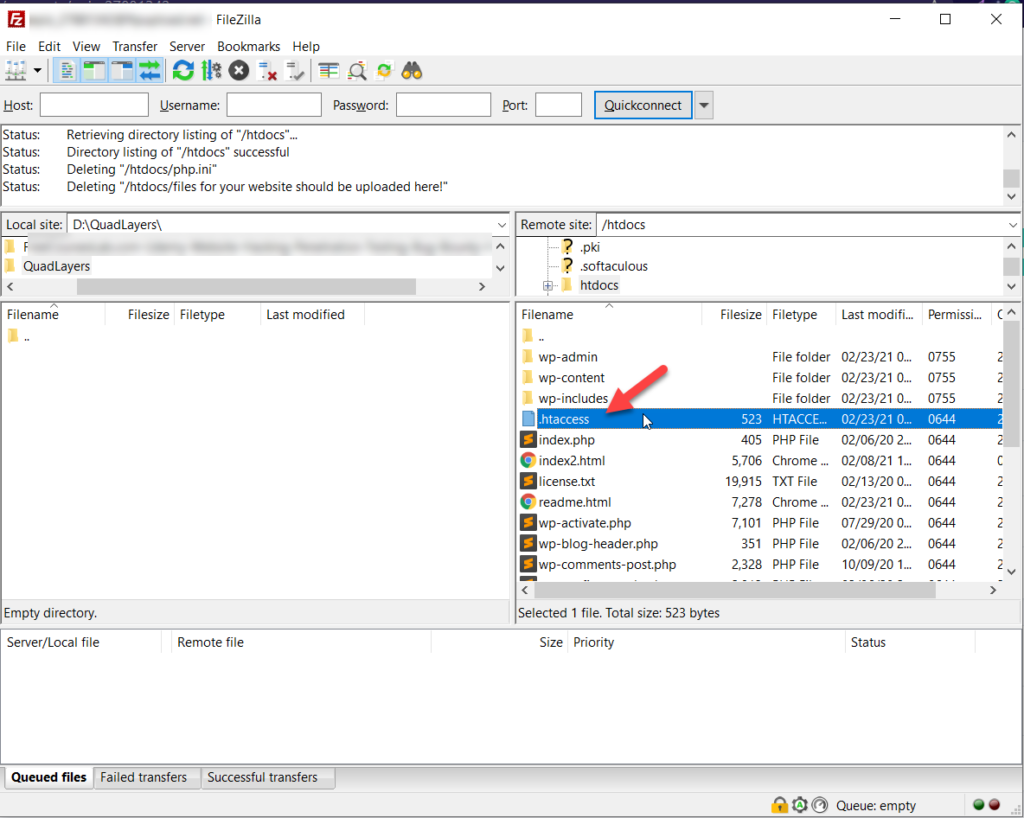Click the remote file list horizontal scrollbar
Screen dimensions: 1024x818
735,590
